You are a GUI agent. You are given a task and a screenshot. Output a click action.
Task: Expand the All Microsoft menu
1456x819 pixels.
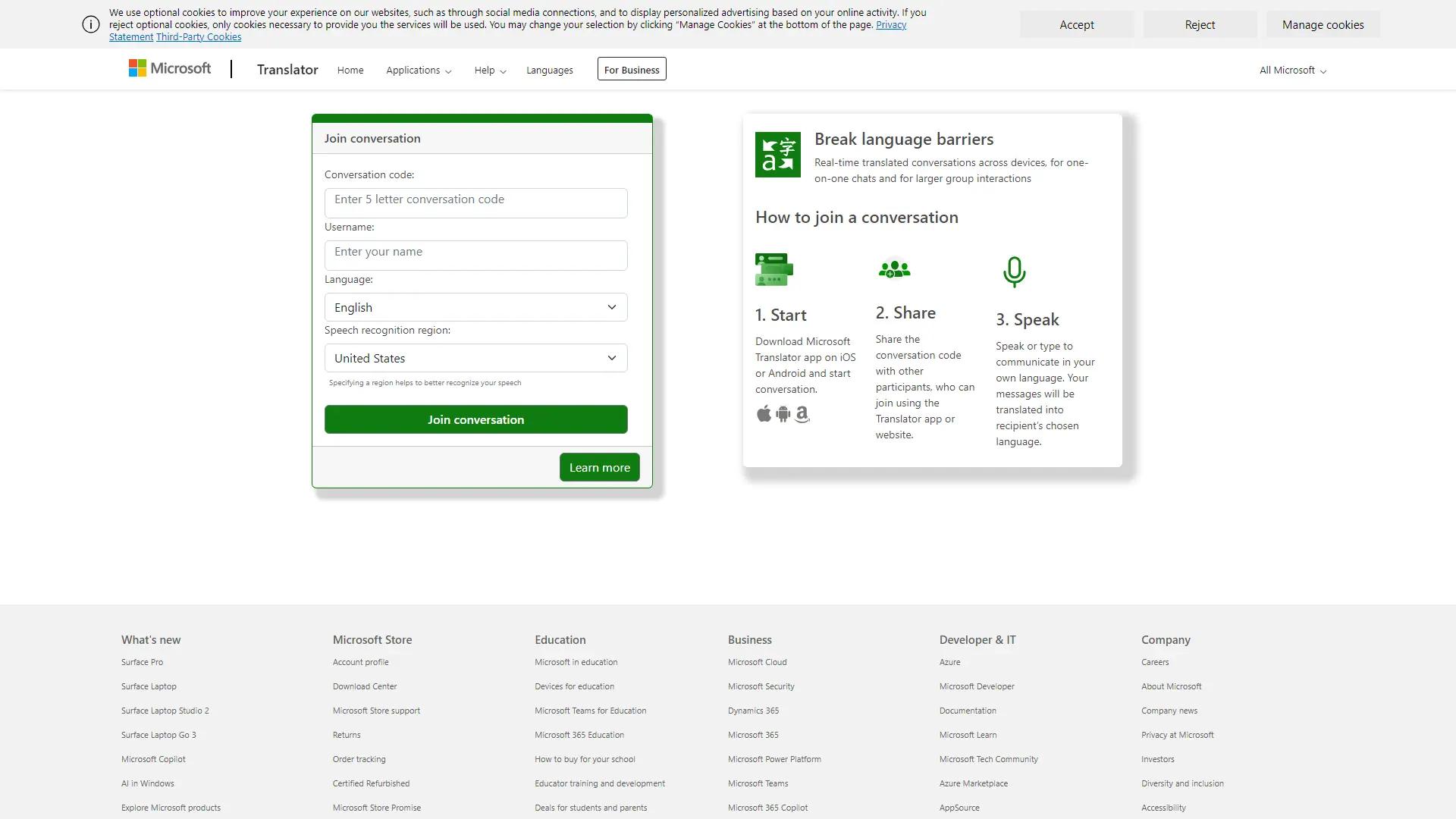pyautogui.click(x=1293, y=70)
